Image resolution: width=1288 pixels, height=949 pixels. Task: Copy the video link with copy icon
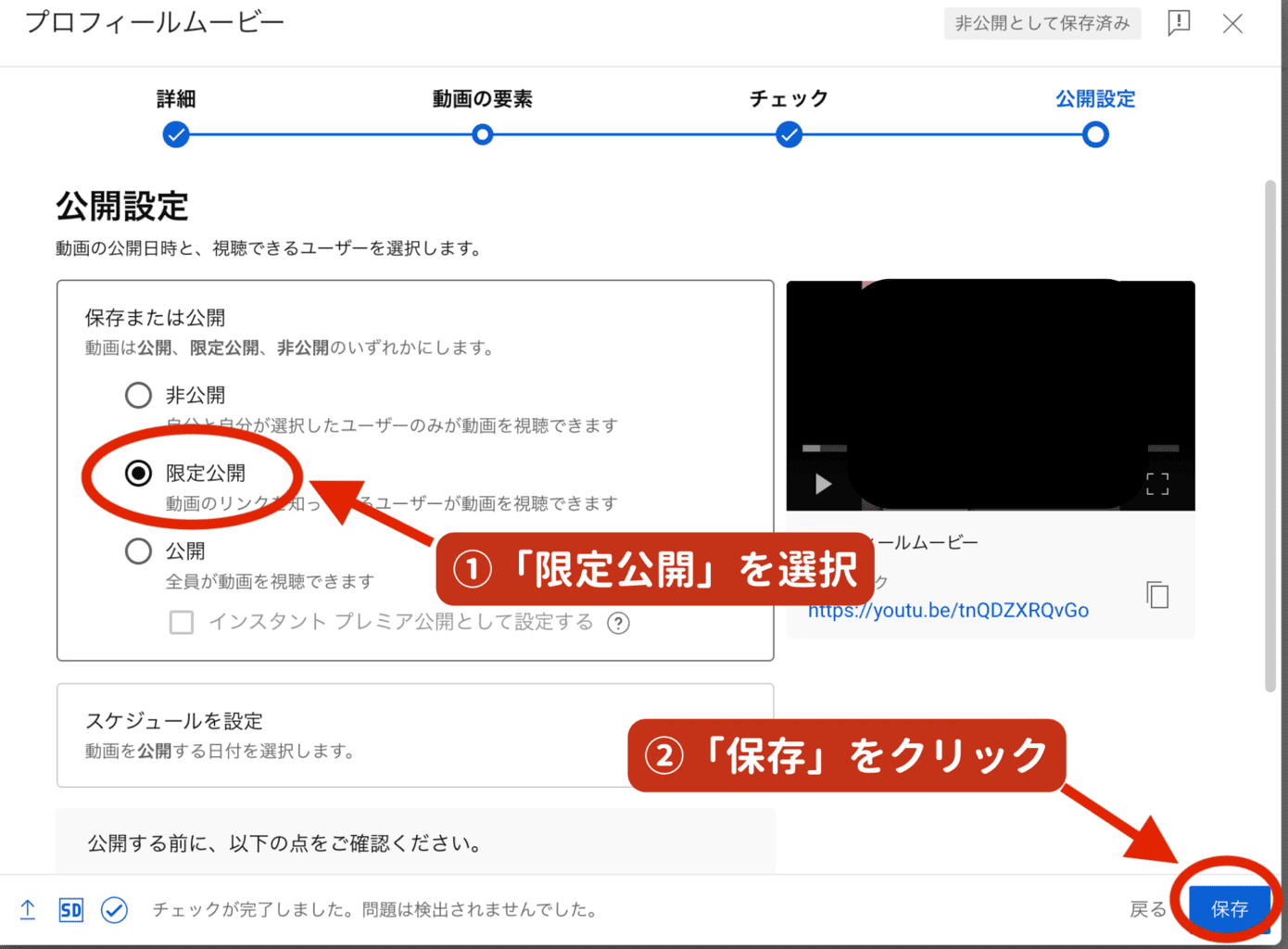[x=1157, y=595]
